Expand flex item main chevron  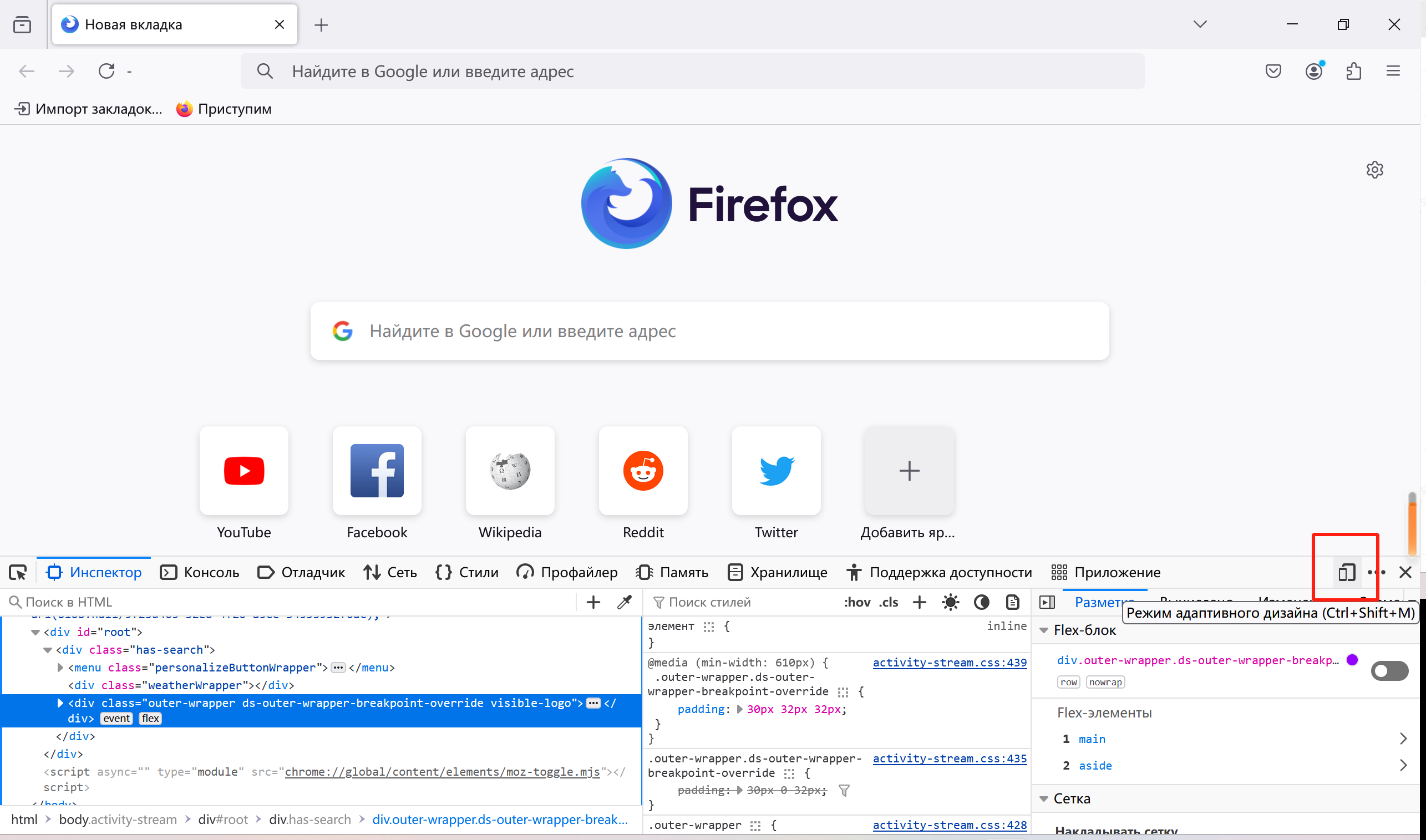pyautogui.click(x=1403, y=738)
